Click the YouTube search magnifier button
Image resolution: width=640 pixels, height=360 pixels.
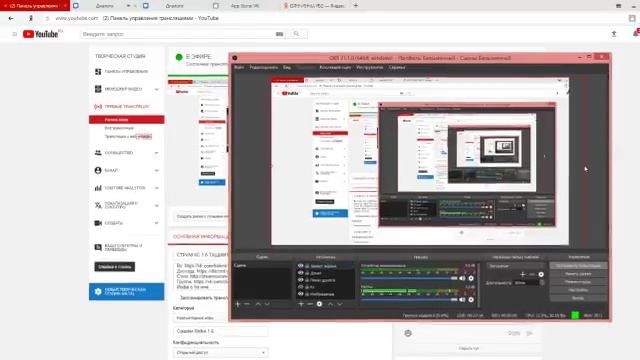point(296,34)
